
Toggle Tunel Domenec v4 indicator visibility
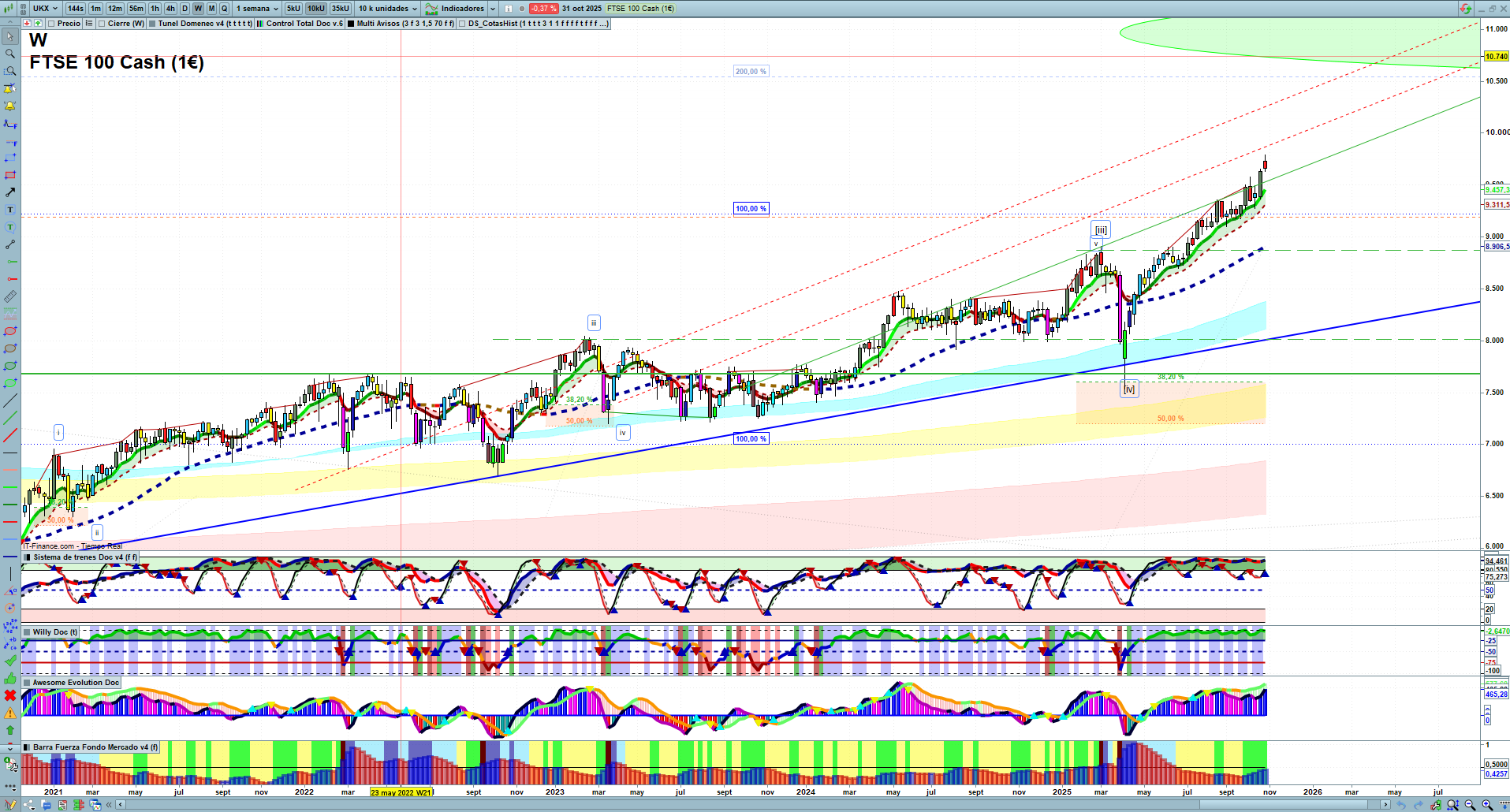tap(152, 24)
